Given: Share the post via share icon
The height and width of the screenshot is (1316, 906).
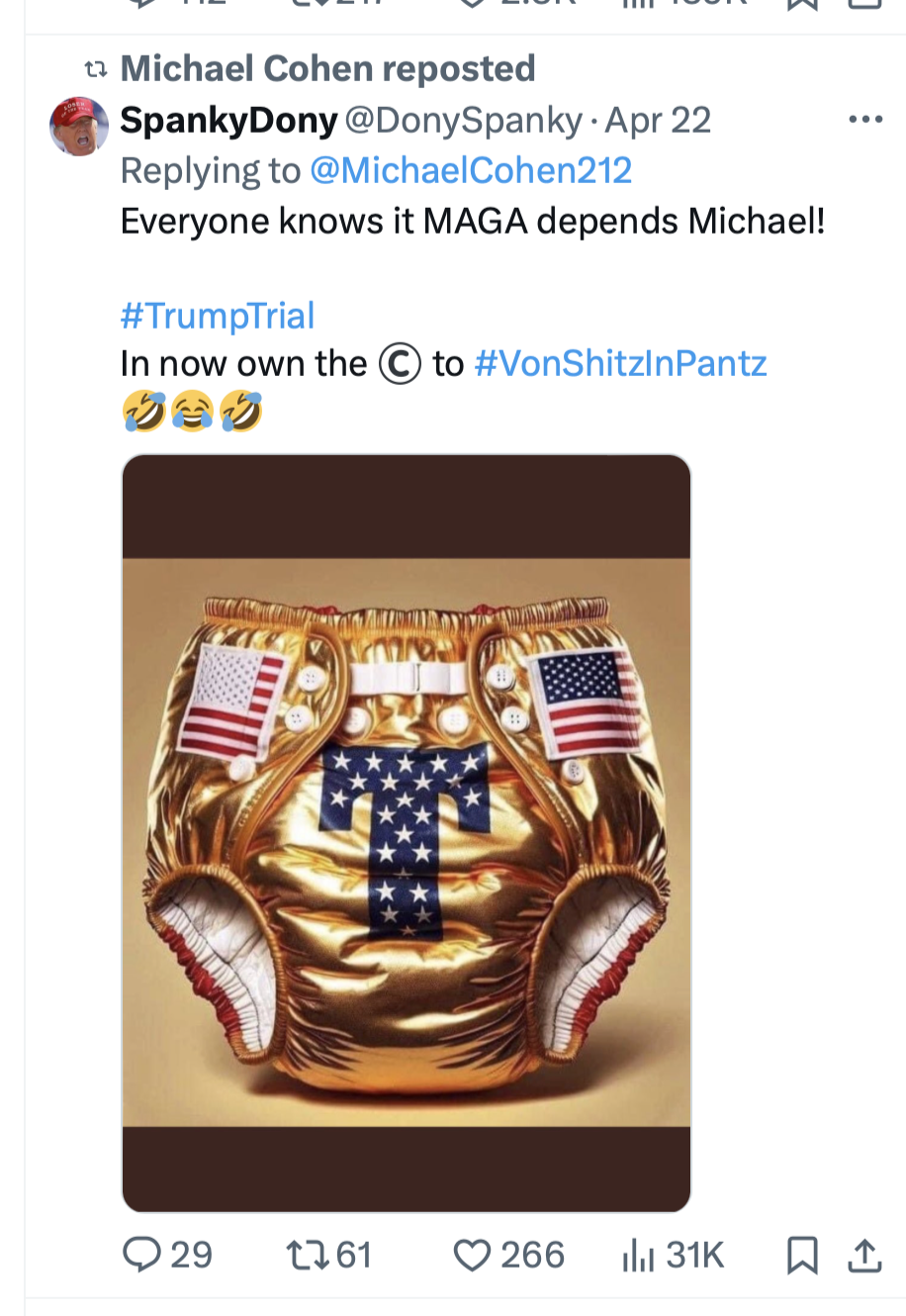Looking at the screenshot, I should tap(864, 1256).
